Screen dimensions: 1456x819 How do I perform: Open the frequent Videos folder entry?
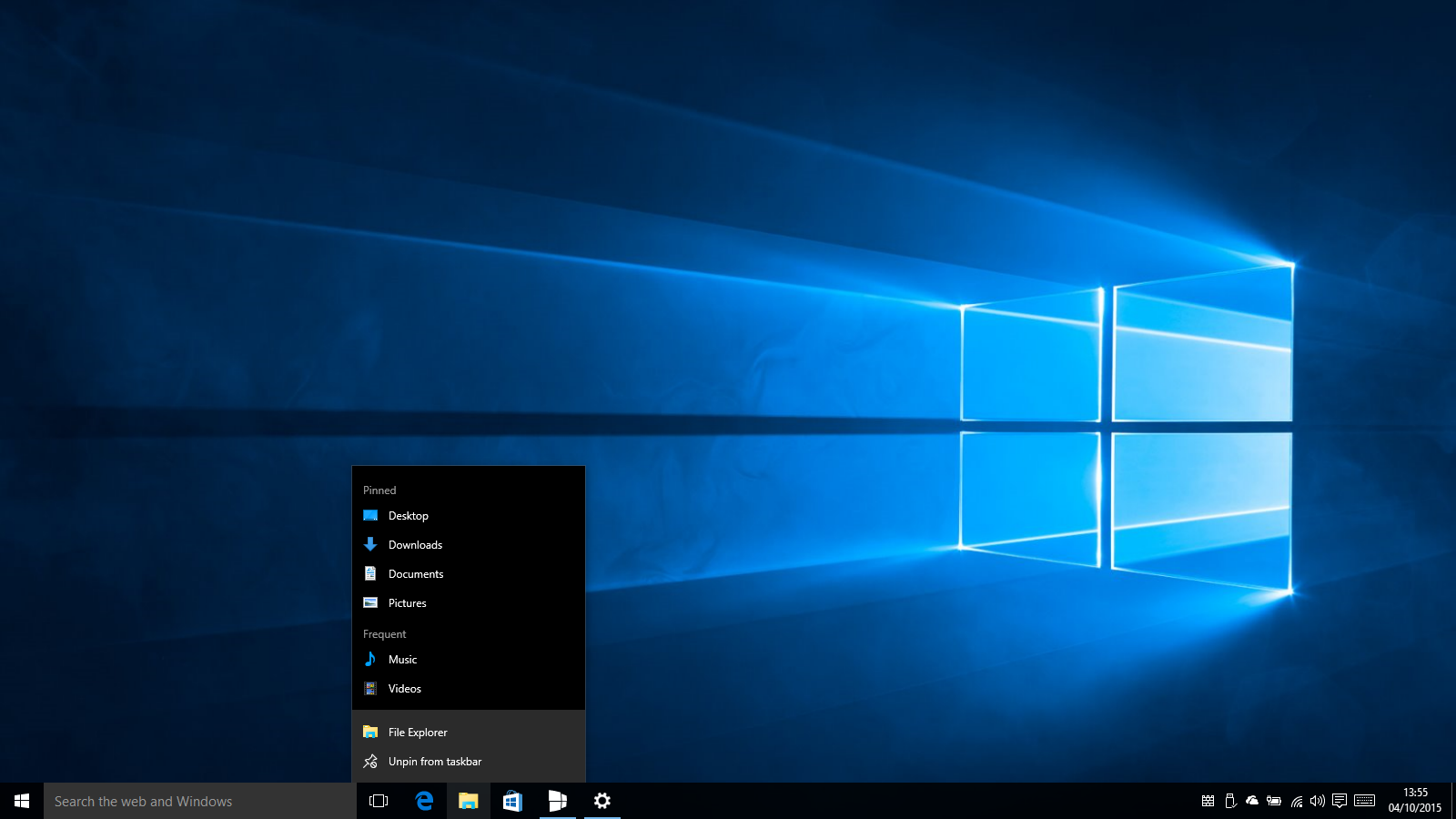(x=468, y=689)
